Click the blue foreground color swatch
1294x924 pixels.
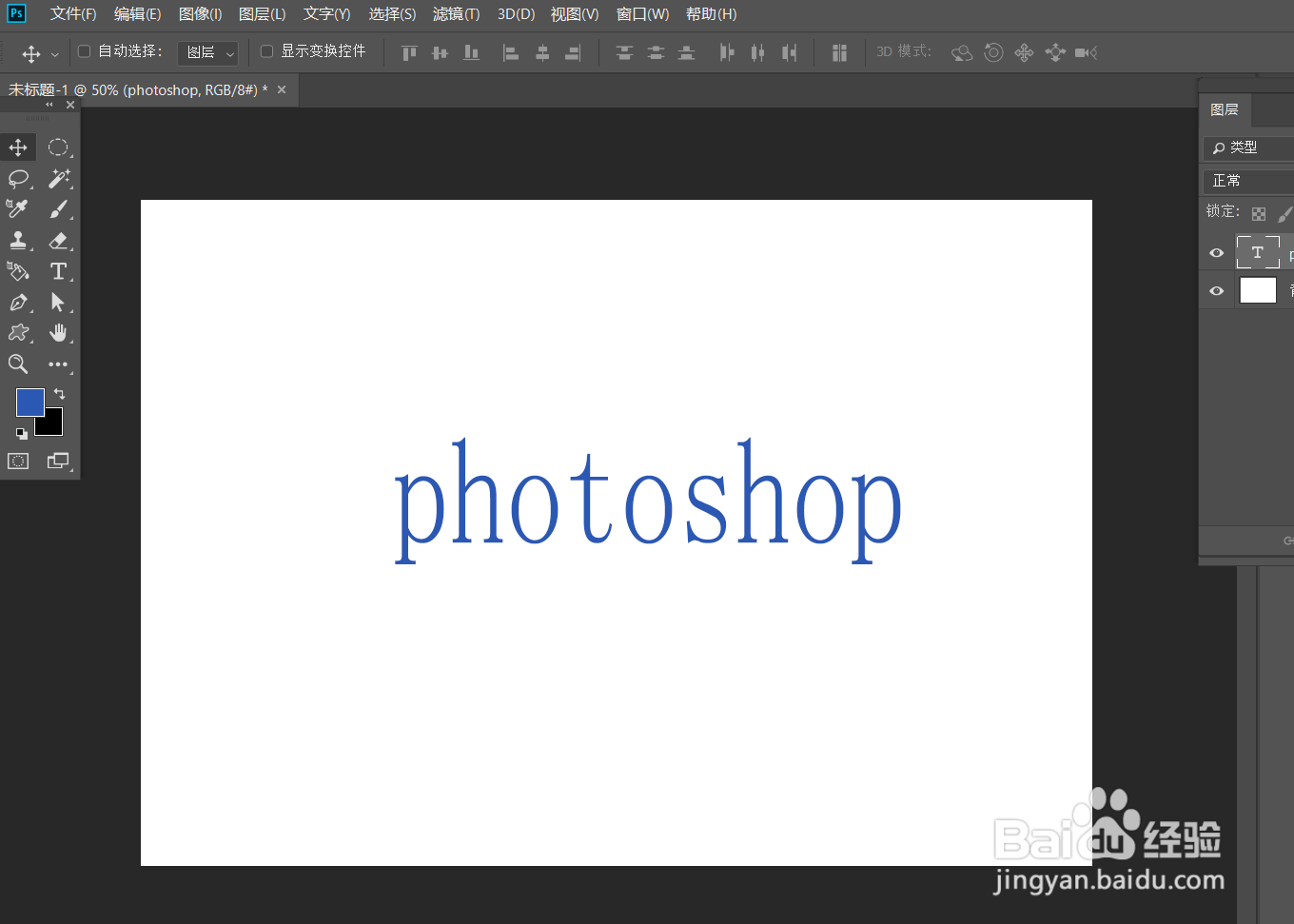pyautogui.click(x=29, y=402)
